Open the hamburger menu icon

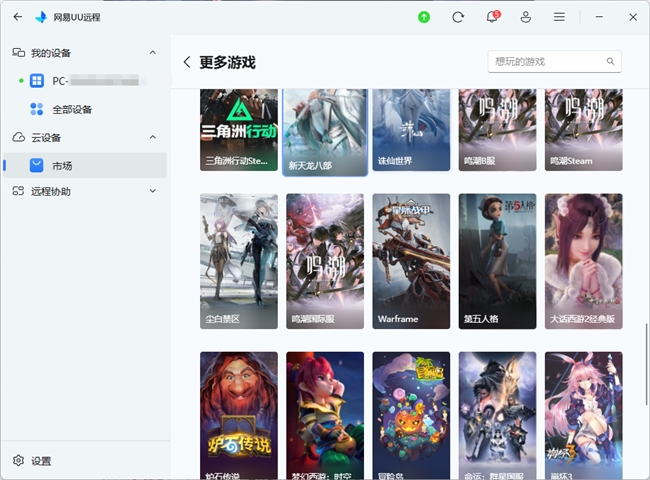point(559,17)
